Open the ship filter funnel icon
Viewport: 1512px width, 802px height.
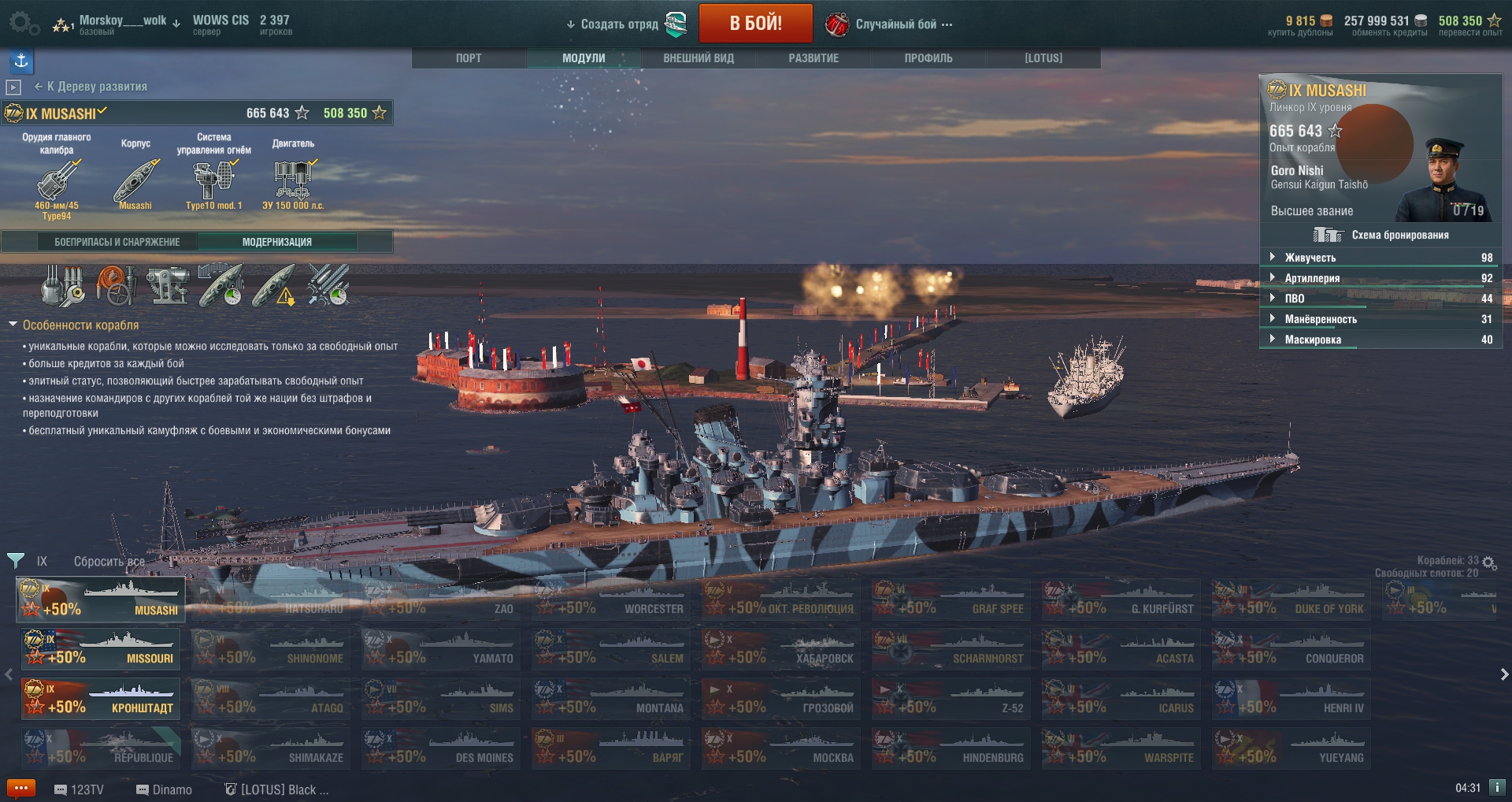[15, 561]
